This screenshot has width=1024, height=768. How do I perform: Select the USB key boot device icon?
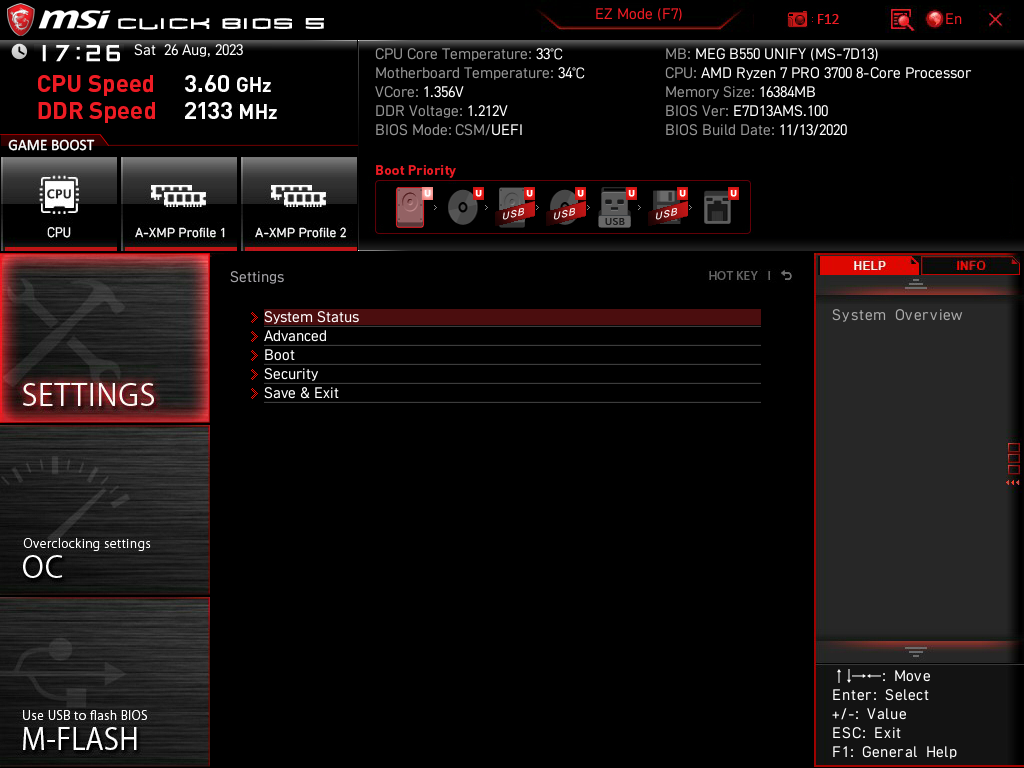[617, 207]
